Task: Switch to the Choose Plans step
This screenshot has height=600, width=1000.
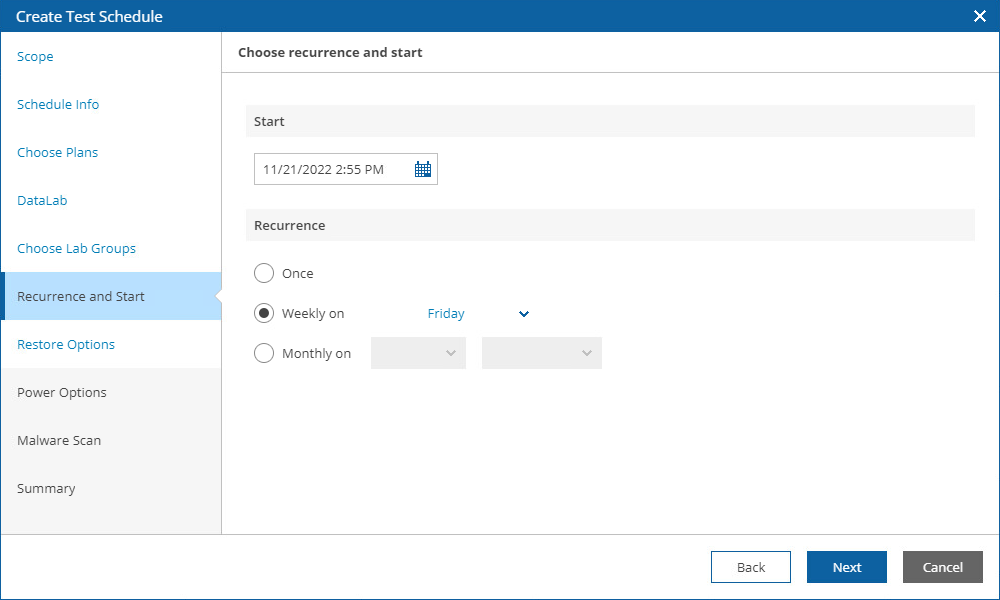Action: coord(57,153)
